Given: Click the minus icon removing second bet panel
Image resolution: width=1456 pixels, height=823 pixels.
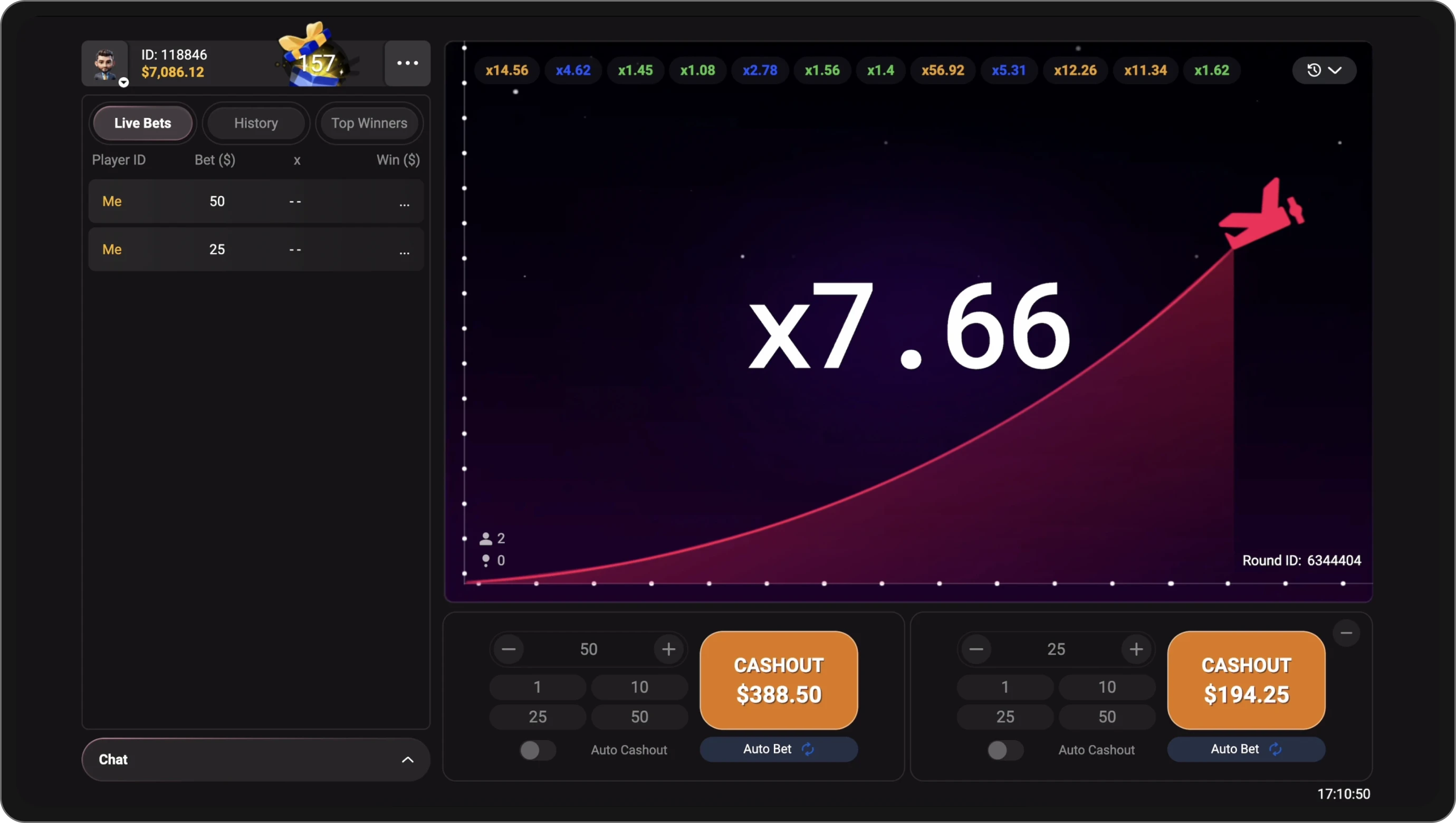Looking at the screenshot, I should point(1346,633).
